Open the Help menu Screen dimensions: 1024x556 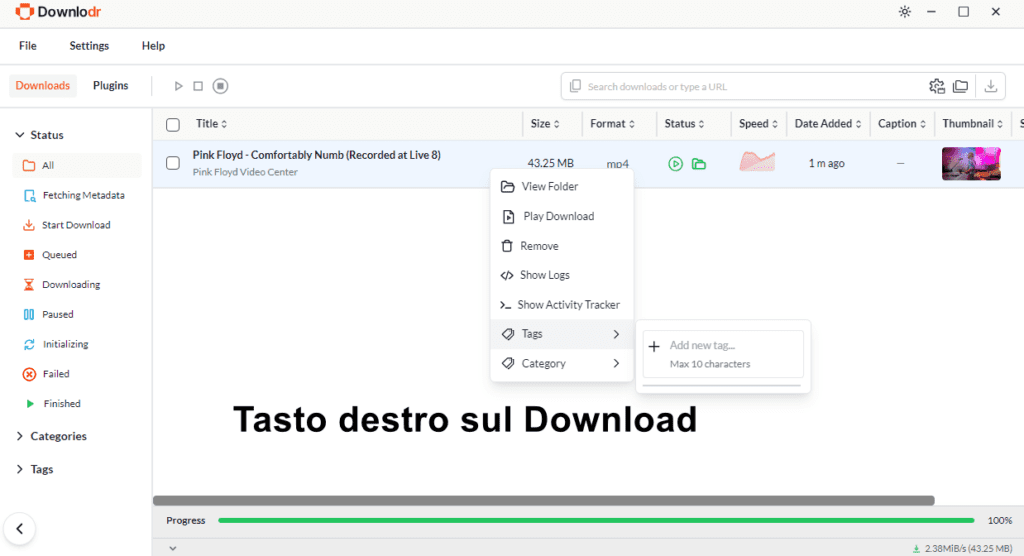(153, 46)
